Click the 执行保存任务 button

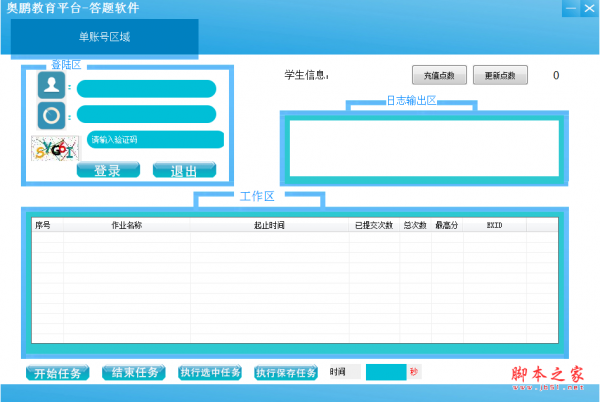pyautogui.click(x=286, y=373)
